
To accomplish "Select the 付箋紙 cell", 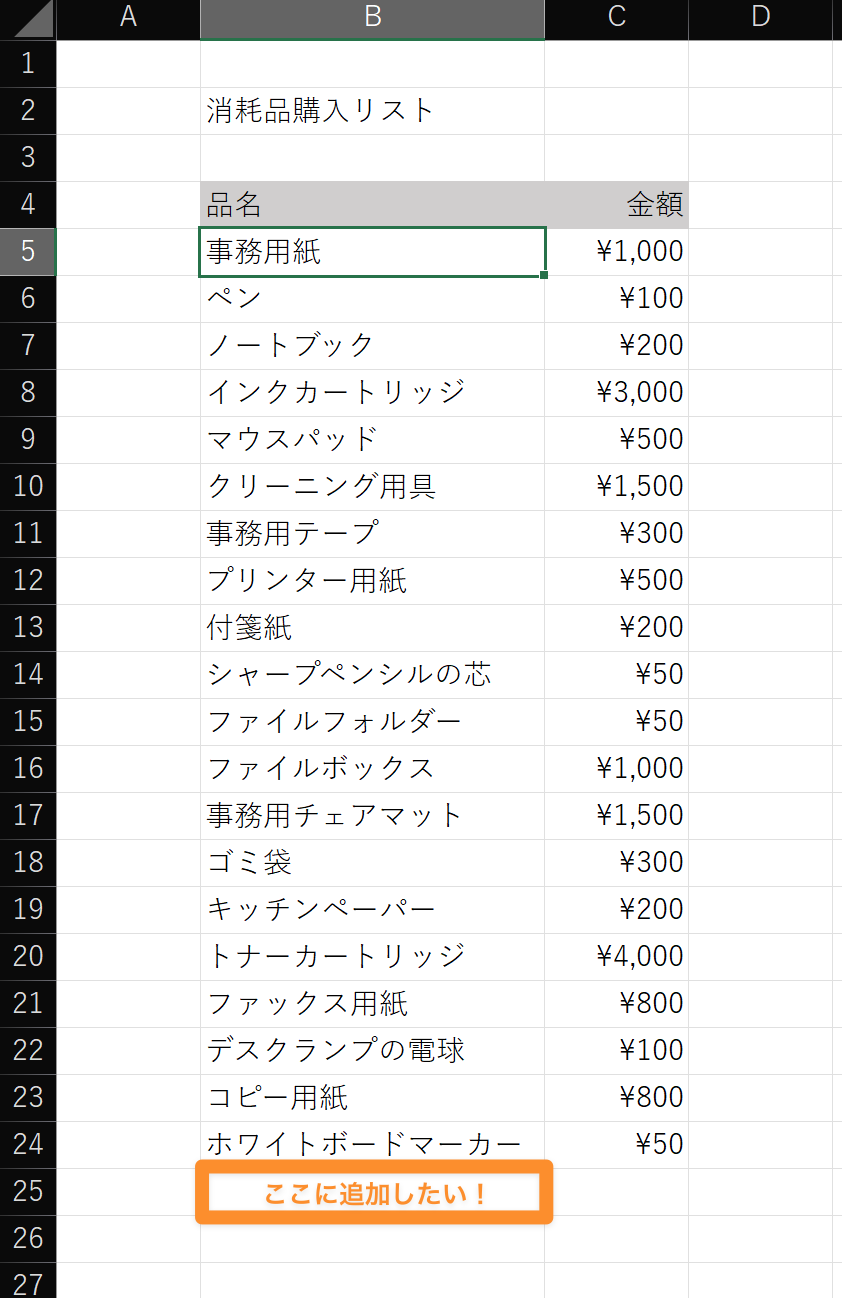I will tap(372, 627).
